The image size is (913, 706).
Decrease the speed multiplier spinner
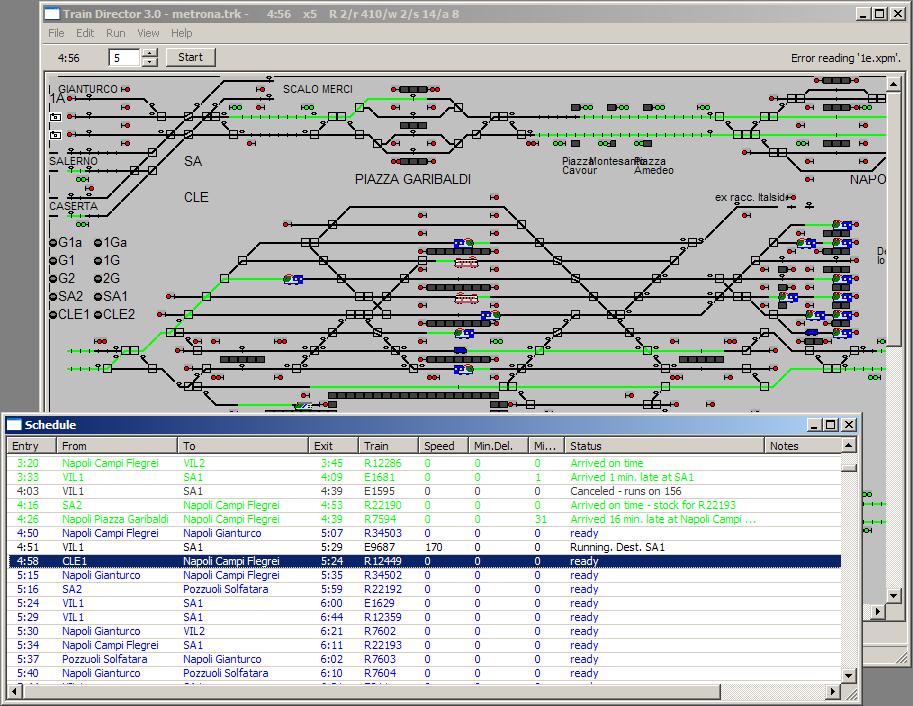150,62
